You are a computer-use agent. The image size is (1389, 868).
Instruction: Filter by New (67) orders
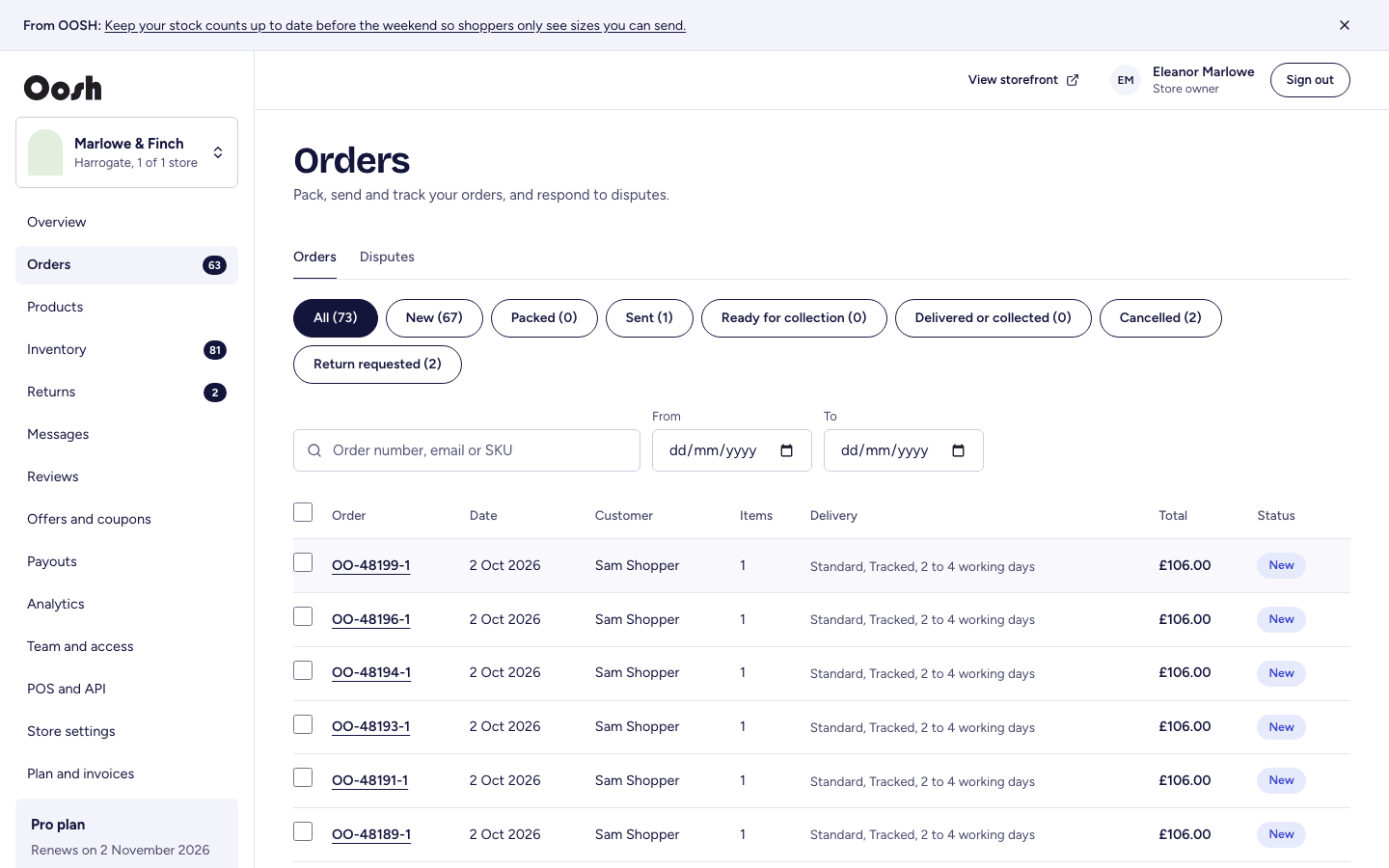pos(434,318)
